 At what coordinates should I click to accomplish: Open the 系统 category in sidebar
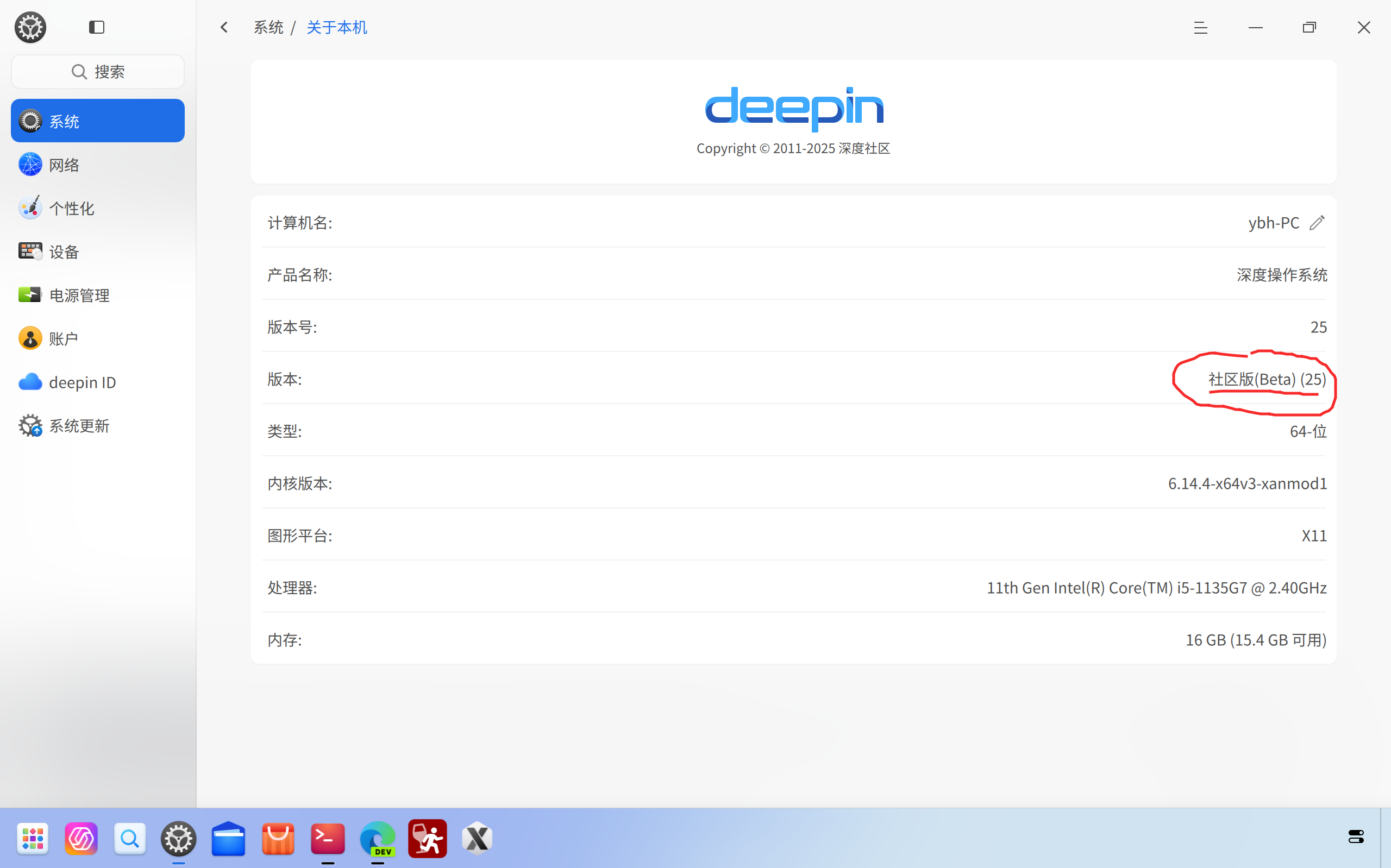pos(98,121)
